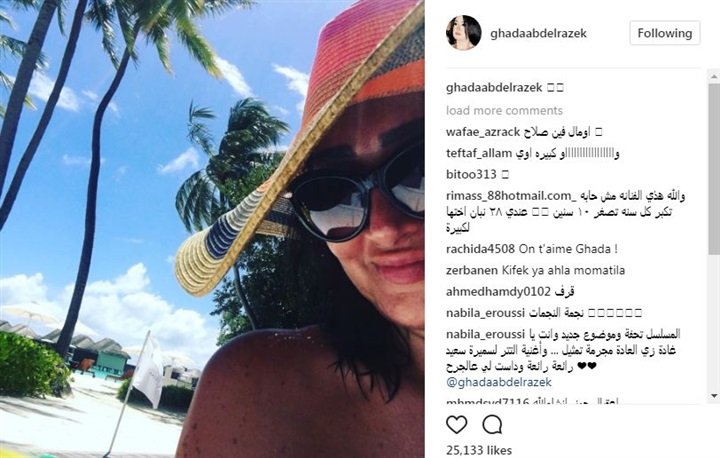
Task: Open teftaf_allam commenter profile
Action: coord(478,153)
